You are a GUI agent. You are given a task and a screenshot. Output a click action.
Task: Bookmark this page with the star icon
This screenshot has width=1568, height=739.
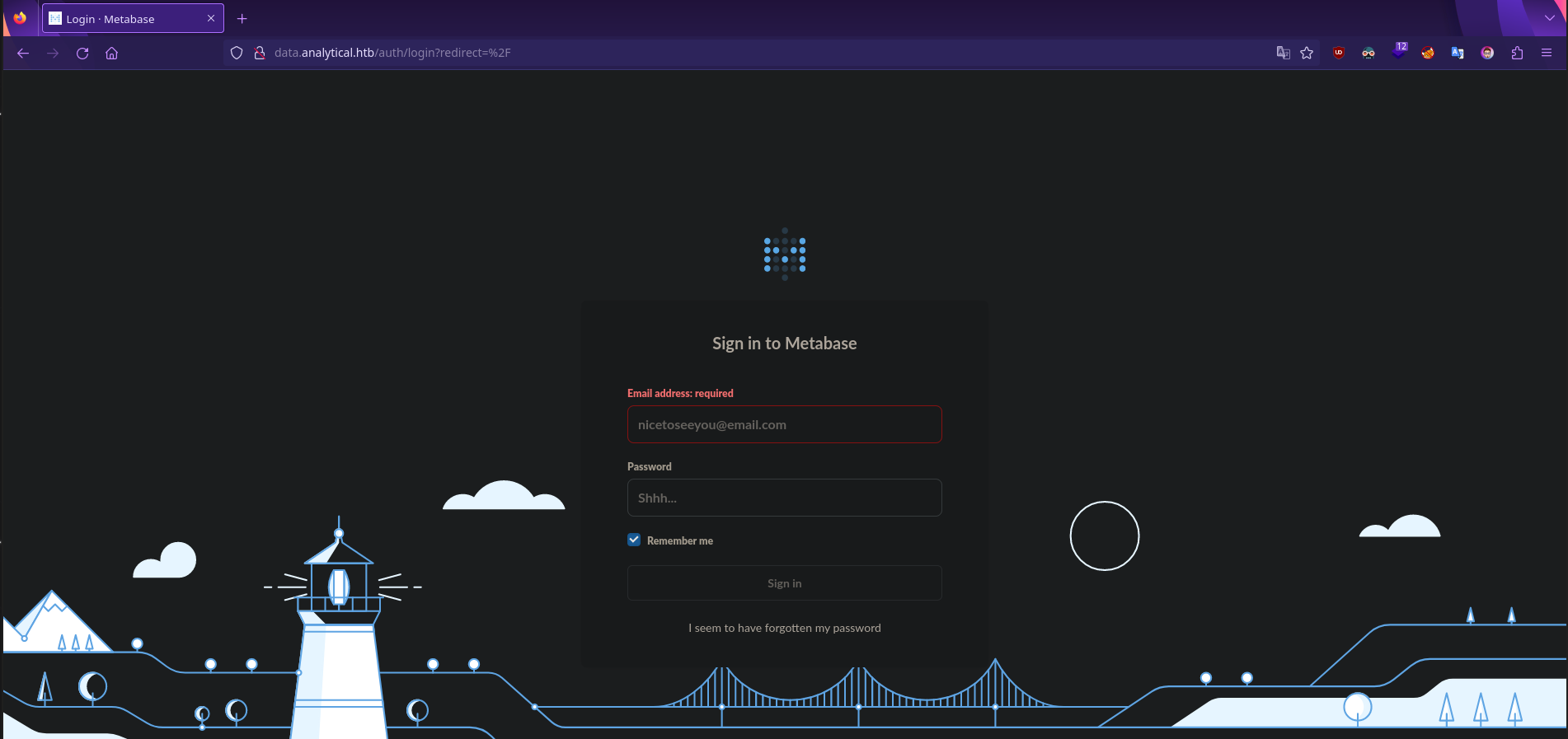pyautogui.click(x=1307, y=53)
